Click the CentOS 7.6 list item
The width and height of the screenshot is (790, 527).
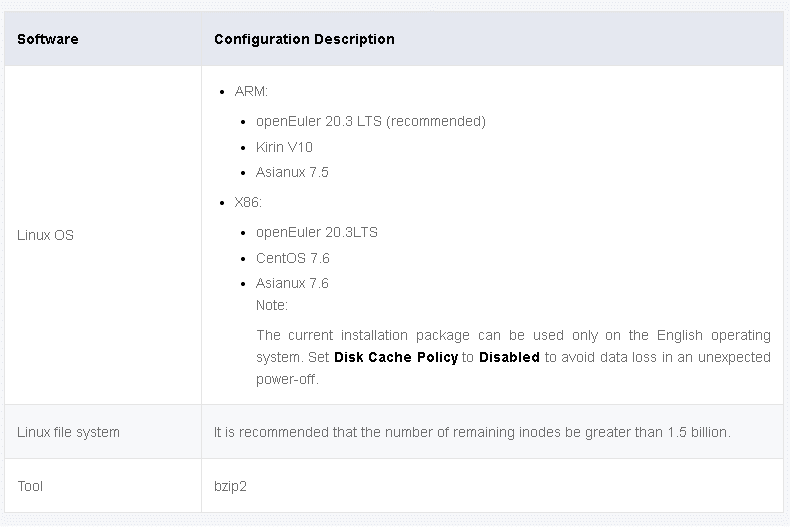[x=293, y=258]
